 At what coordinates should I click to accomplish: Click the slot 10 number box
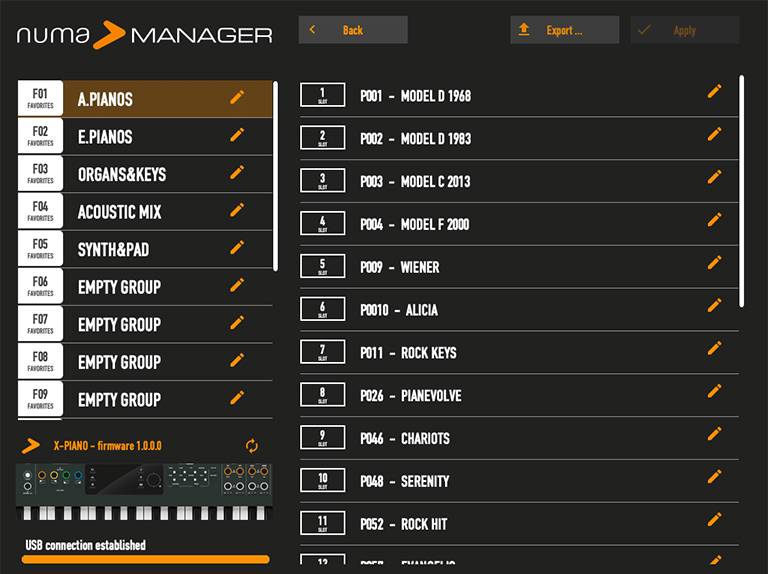pos(322,480)
